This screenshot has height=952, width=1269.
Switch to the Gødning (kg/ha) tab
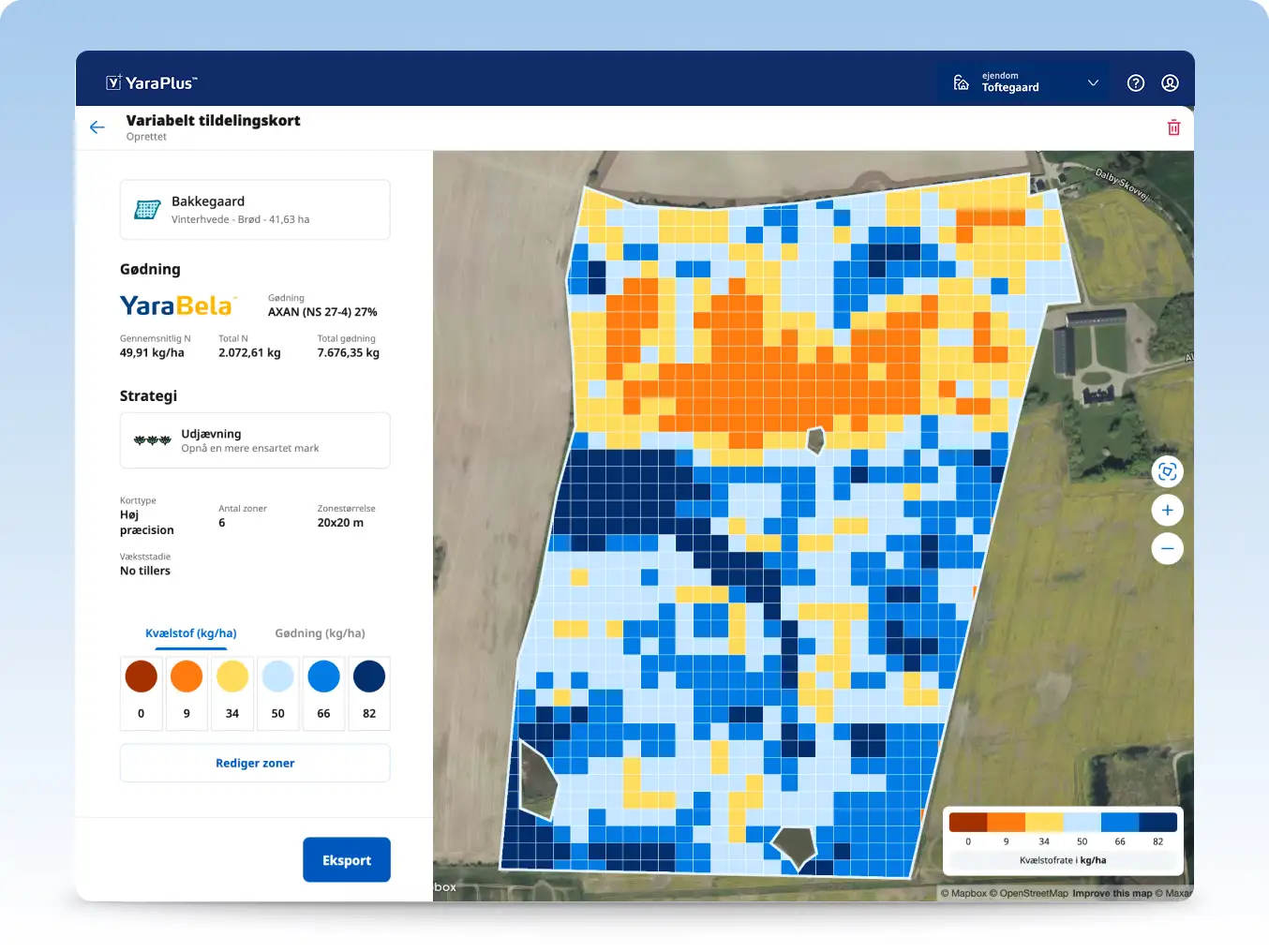click(x=320, y=633)
